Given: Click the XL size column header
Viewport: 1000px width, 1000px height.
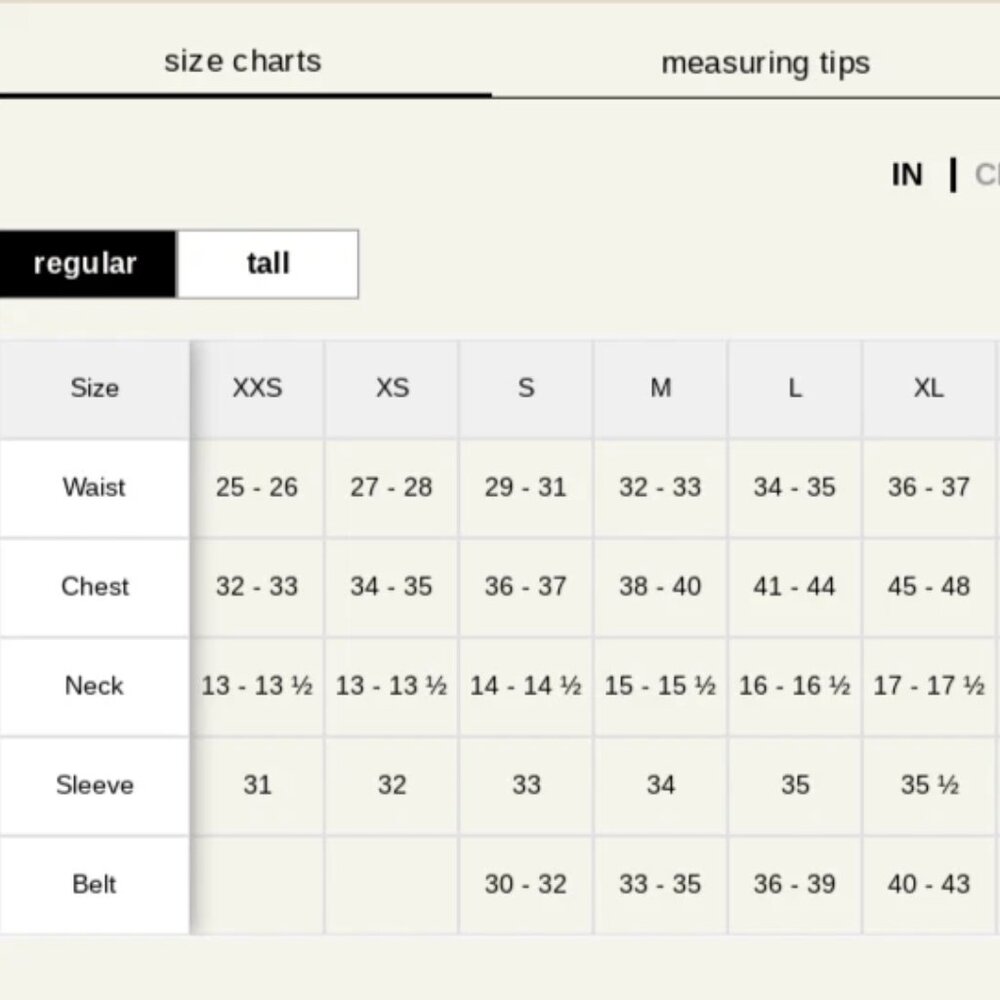Looking at the screenshot, I should click(928, 388).
